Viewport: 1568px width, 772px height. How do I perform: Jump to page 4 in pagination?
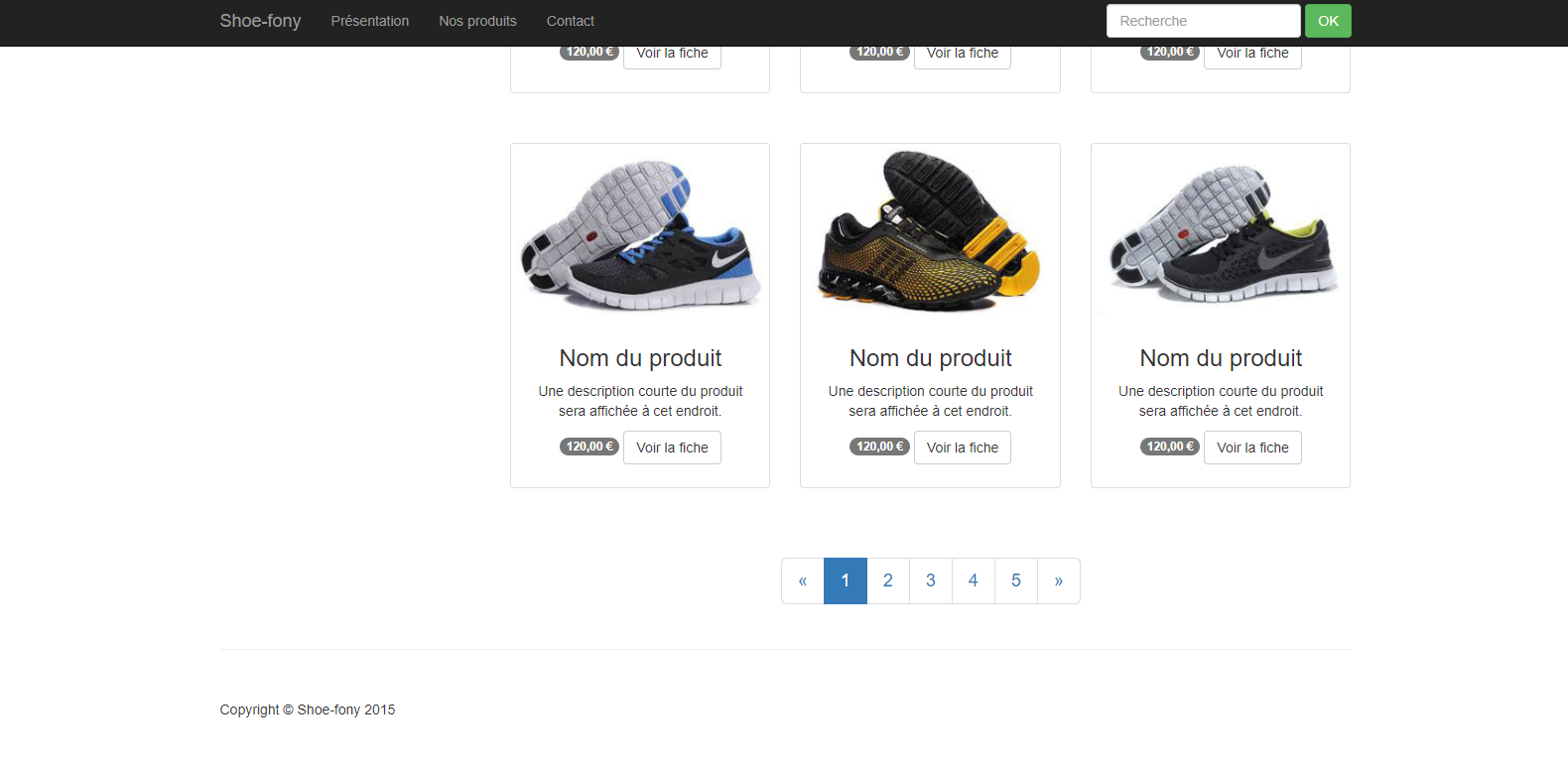pos(974,580)
